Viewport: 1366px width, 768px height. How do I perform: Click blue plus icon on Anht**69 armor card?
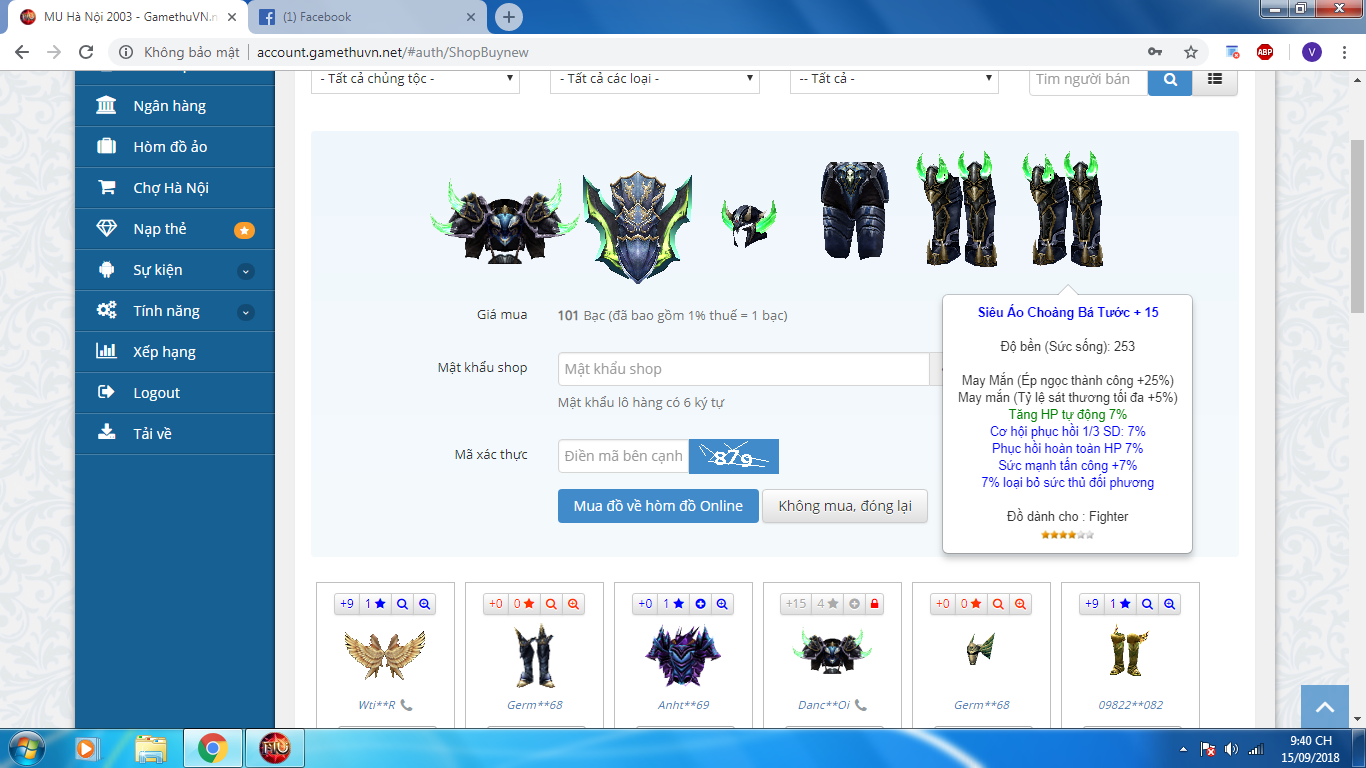[700, 604]
